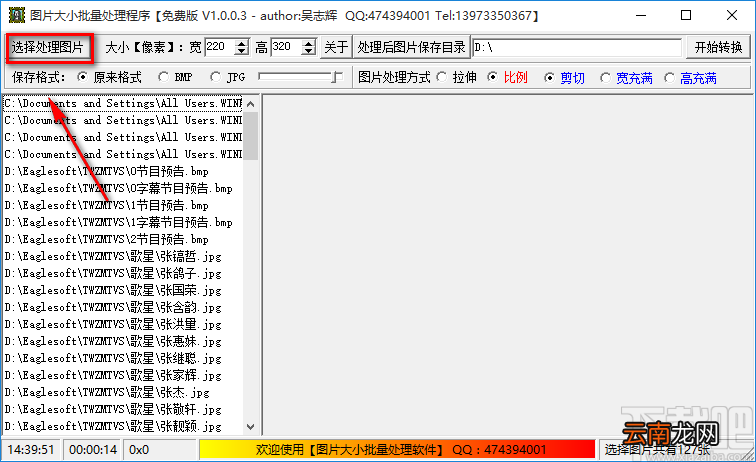Select the 张敬轩.jpg list entry

[x=123, y=409]
